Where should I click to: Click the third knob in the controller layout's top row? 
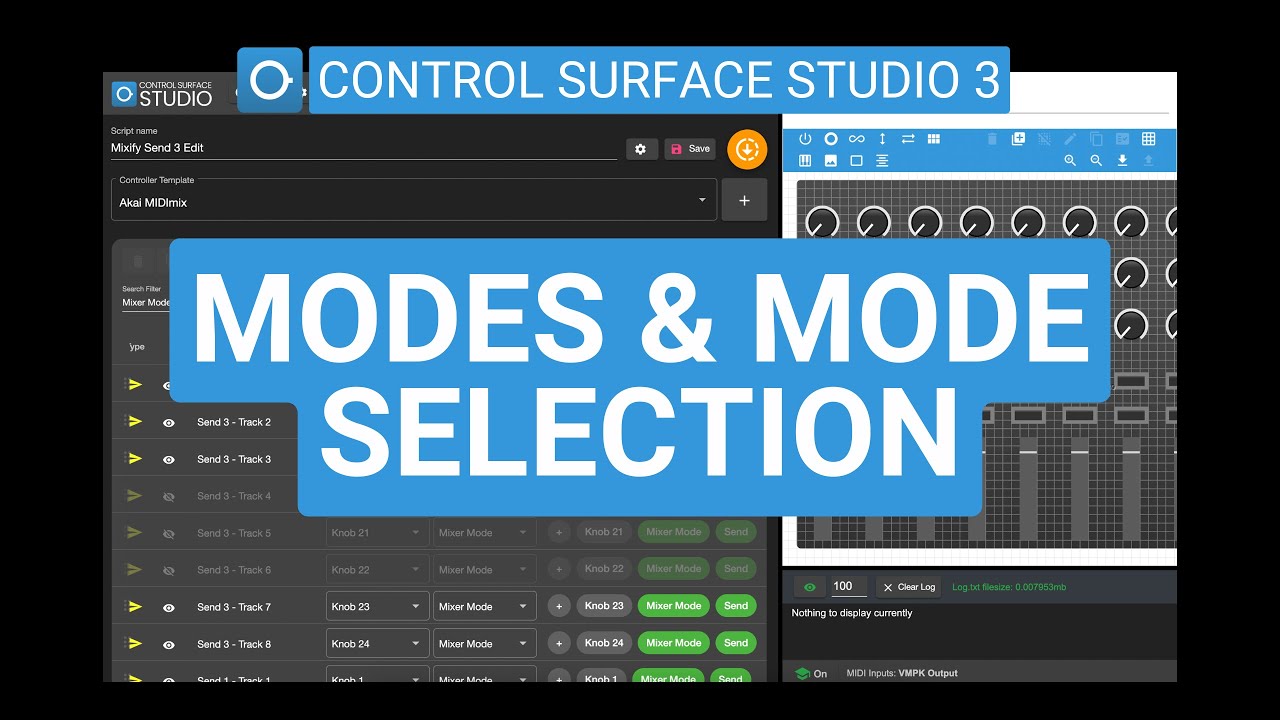tap(925, 222)
